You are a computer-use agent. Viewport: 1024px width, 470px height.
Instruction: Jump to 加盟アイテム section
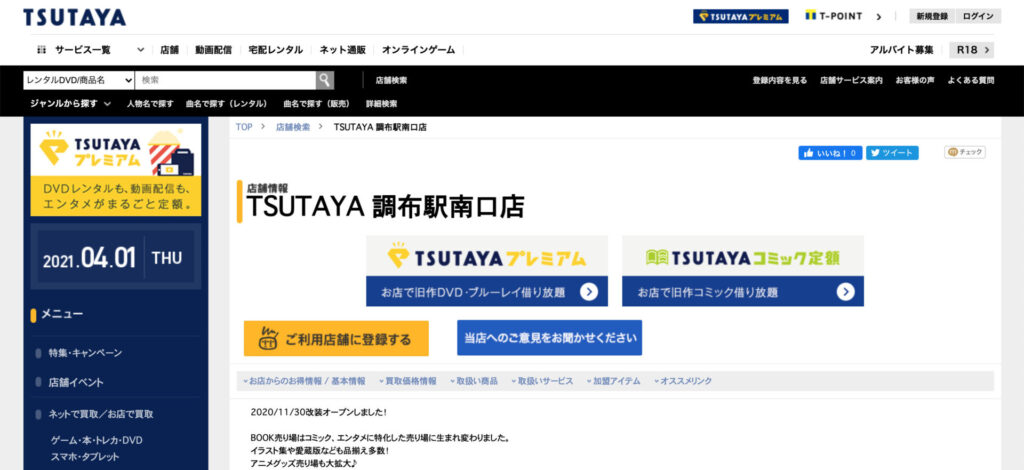point(613,381)
